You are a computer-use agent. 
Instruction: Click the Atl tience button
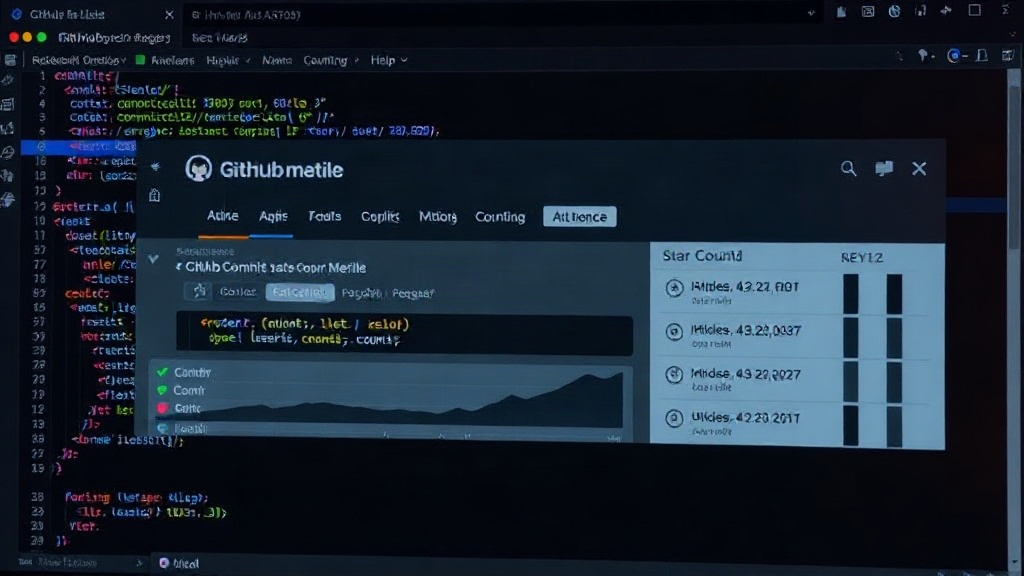[579, 217]
